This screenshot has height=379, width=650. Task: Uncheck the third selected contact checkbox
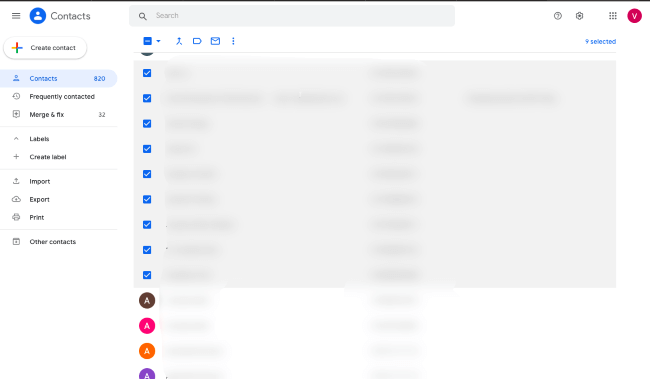(147, 124)
